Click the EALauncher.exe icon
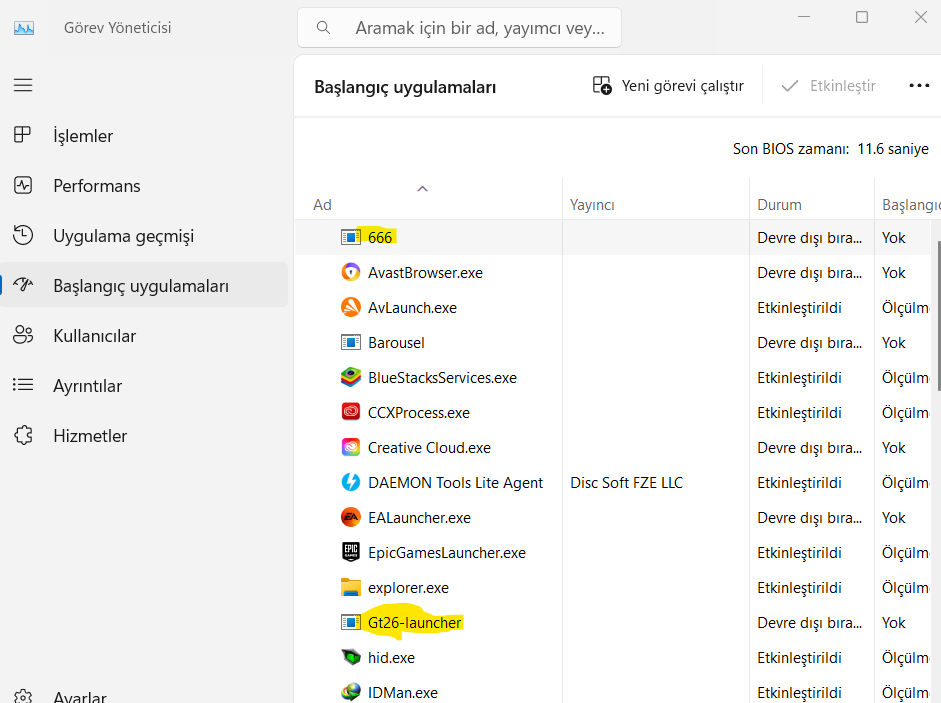The image size is (941, 703). pyautogui.click(x=350, y=517)
